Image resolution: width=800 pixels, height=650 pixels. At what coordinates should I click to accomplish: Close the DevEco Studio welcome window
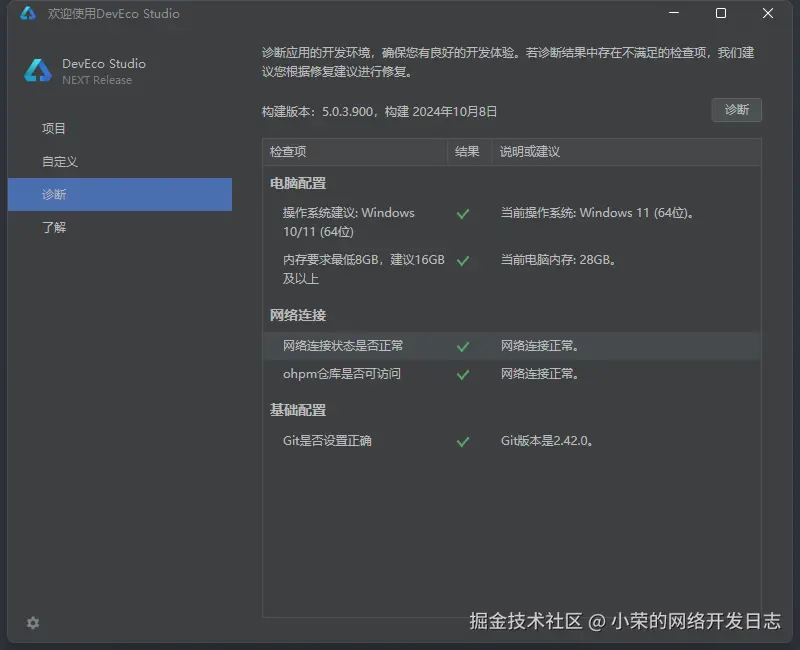[x=768, y=13]
